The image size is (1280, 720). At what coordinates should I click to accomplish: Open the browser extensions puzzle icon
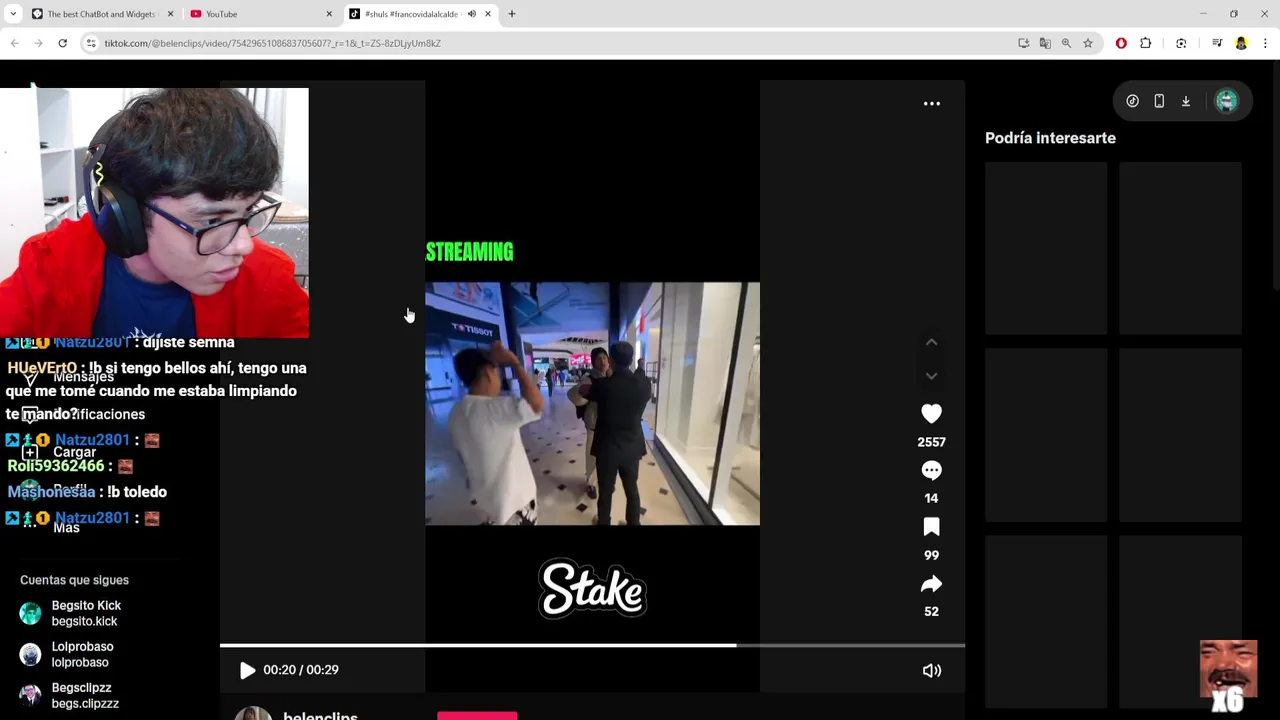[1146, 43]
